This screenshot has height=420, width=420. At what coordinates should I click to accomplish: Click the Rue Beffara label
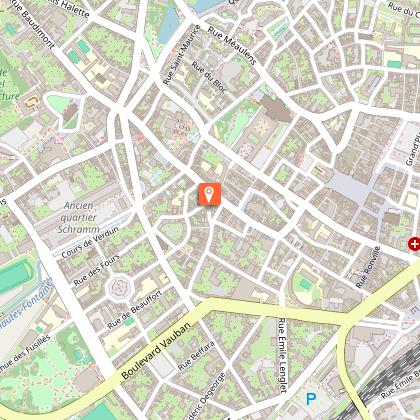click(196, 356)
